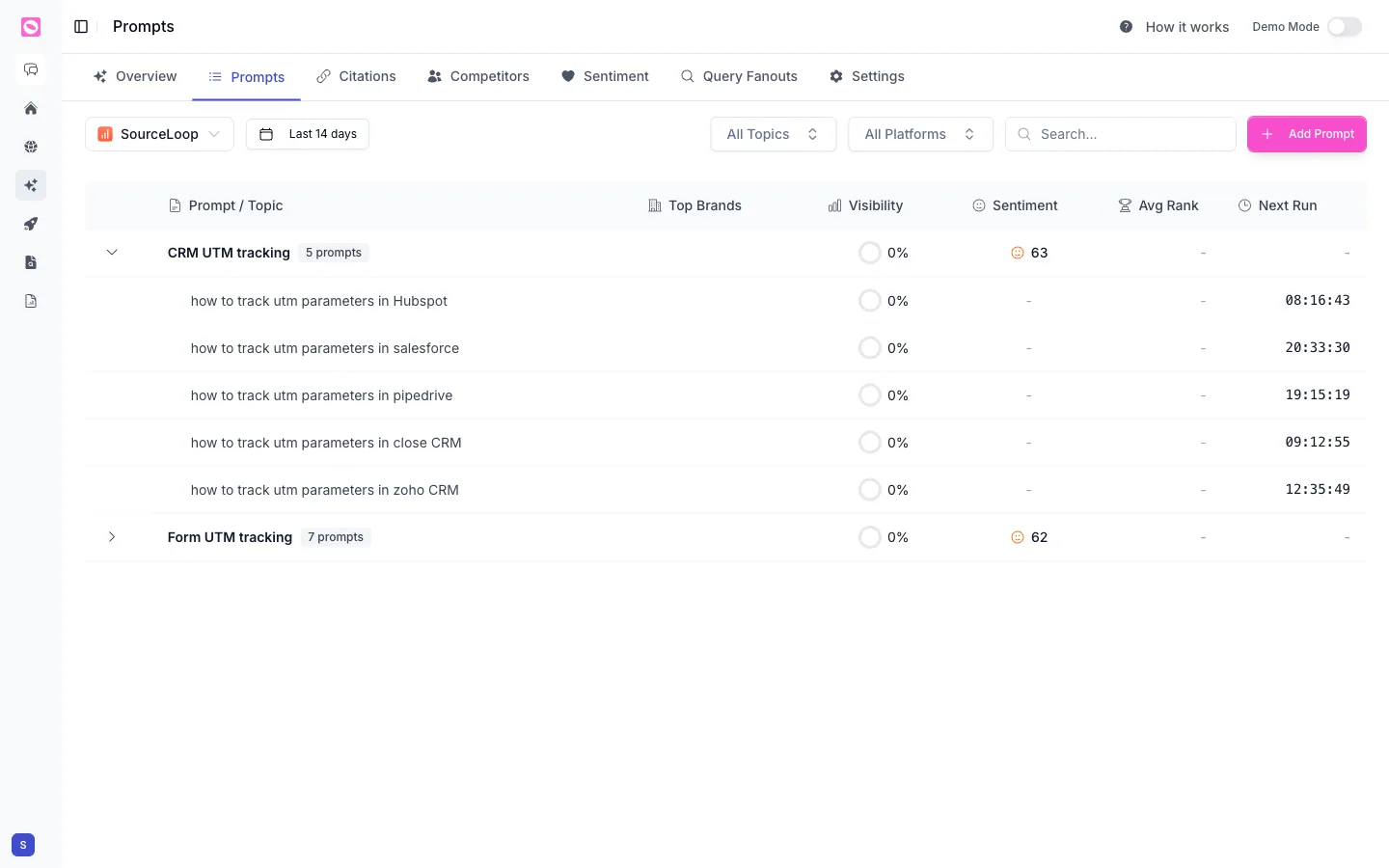Click the icon in the Avg Rank header
Screen dimensions: 1389x868
1125,205
